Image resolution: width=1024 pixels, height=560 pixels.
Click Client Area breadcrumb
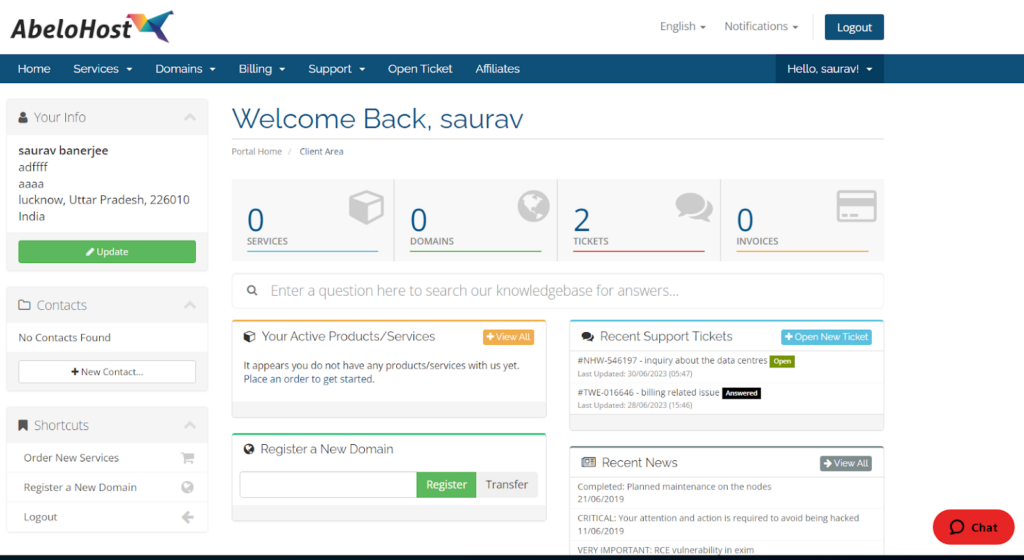click(x=321, y=151)
